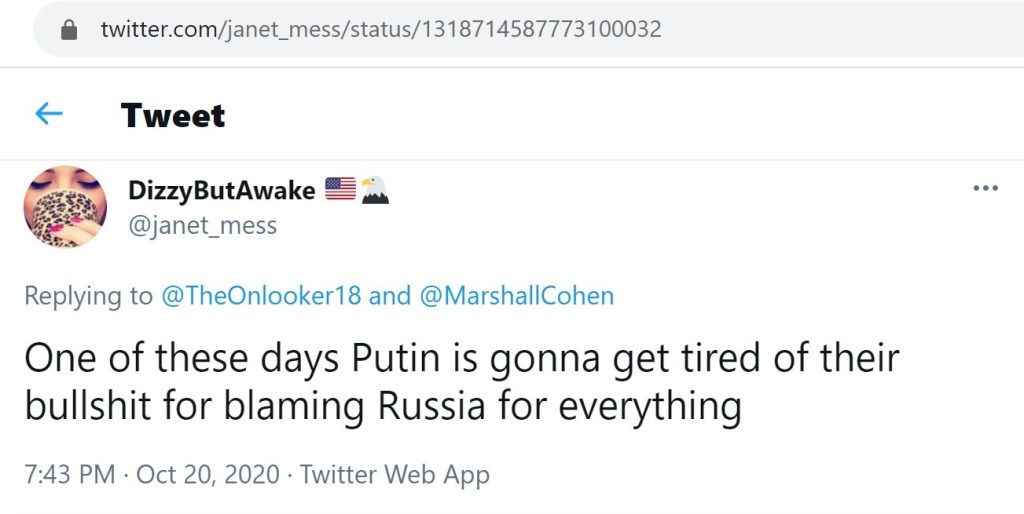The width and height of the screenshot is (1024, 514).
Task: Click the Tweet page heading
Action: tap(173, 115)
